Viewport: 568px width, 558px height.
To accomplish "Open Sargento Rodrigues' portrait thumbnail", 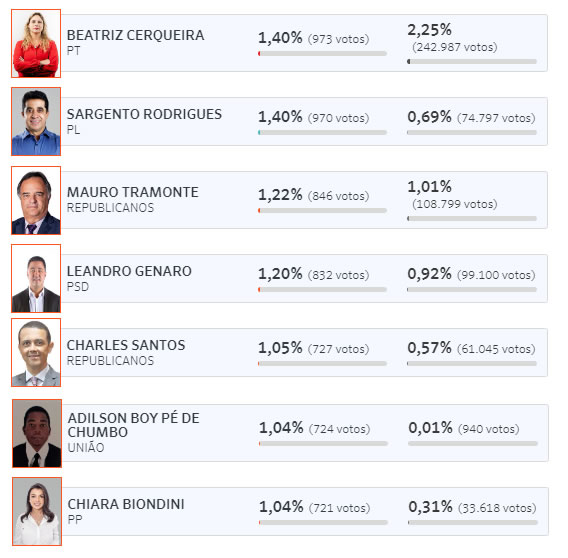I will coord(36,122).
